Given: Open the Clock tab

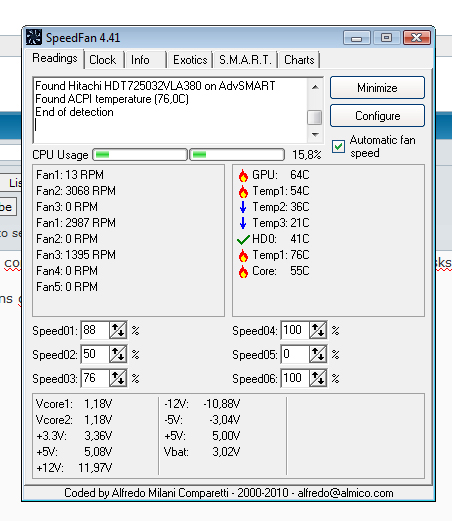Looking at the screenshot, I should click(103, 60).
